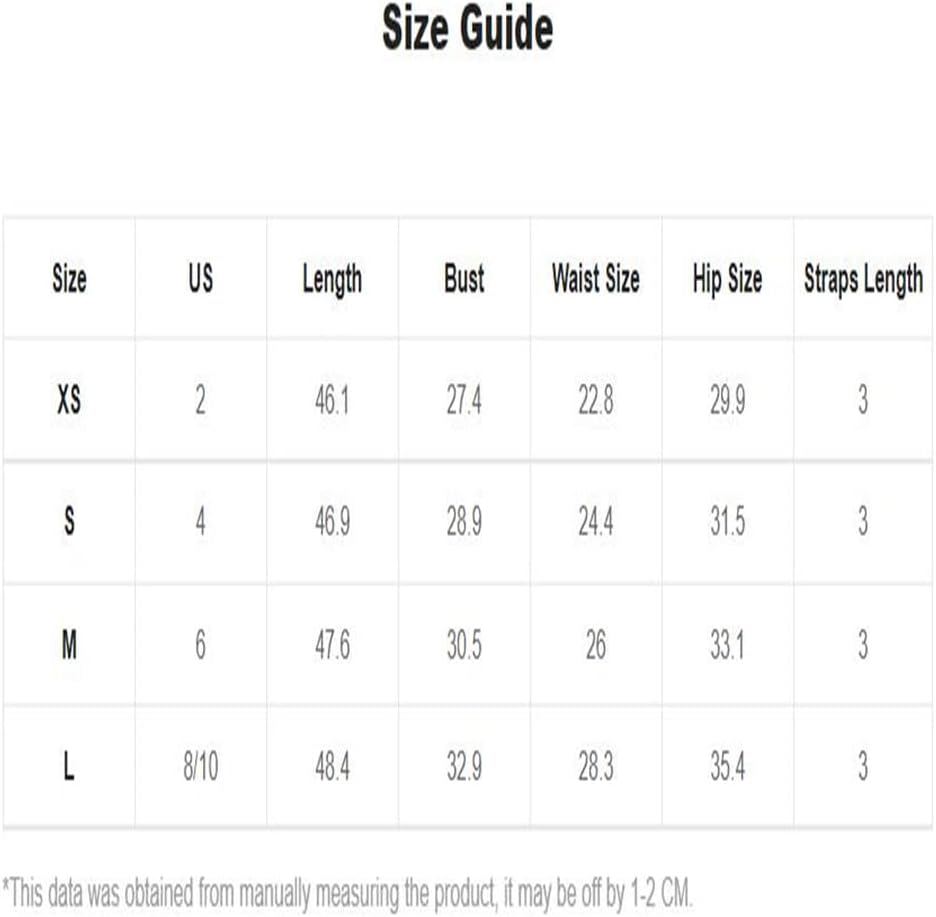Select the 22.8 waist size cell

tap(595, 401)
